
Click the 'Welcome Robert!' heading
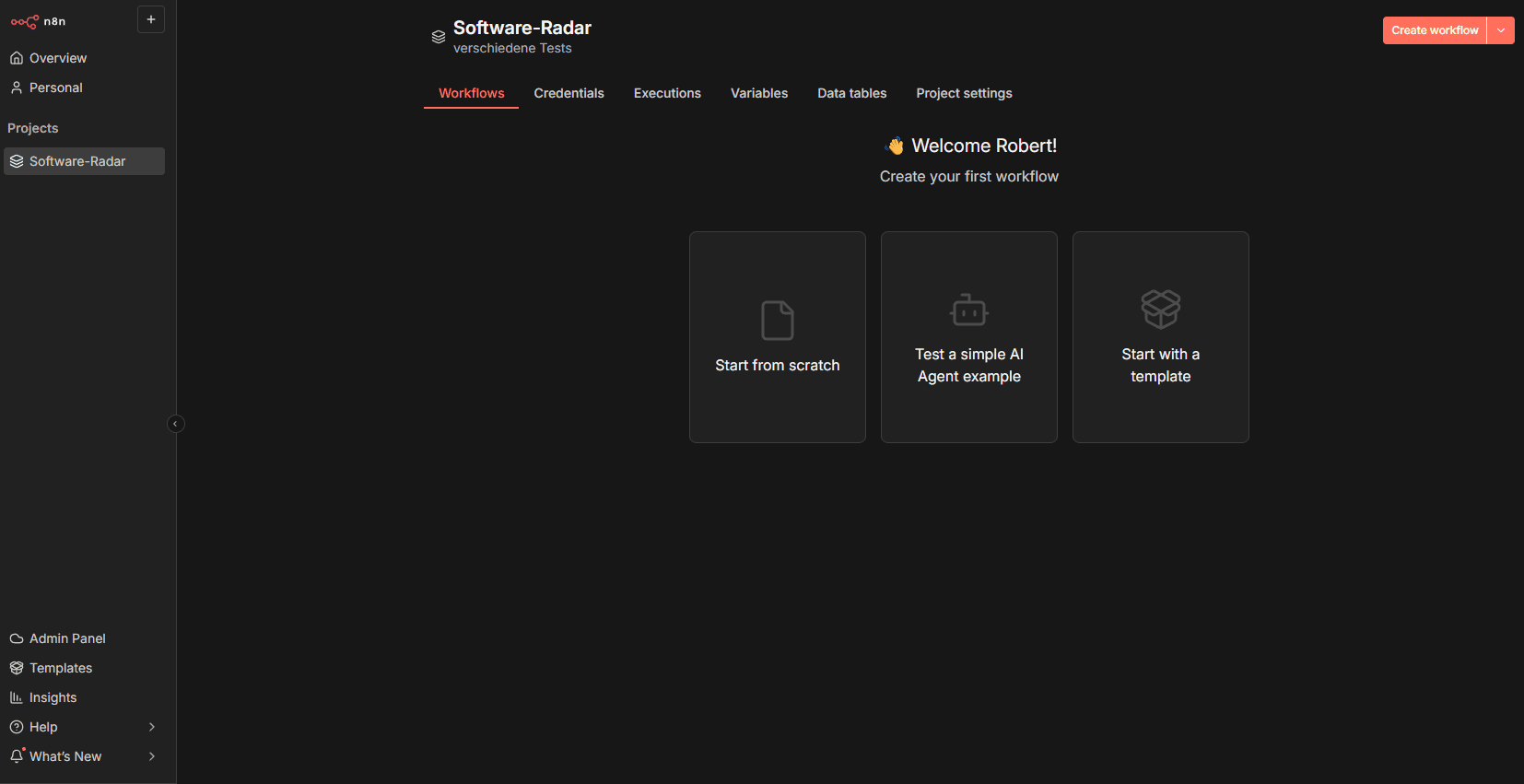(x=984, y=146)
